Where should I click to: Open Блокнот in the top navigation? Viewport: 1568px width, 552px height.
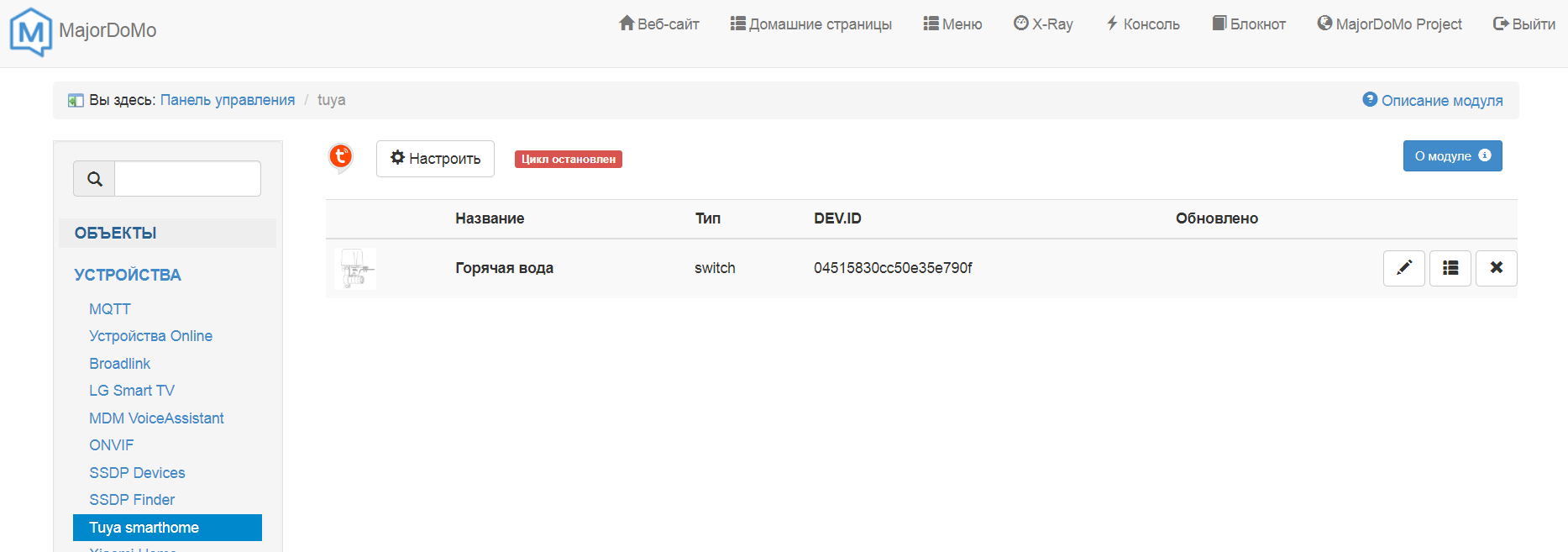click(1249, 24)
